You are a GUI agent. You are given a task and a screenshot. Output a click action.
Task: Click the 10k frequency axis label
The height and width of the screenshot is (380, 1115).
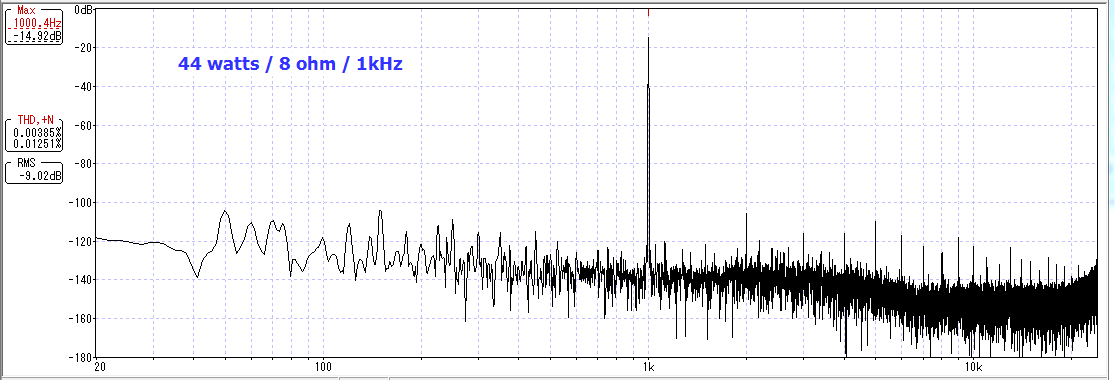coord(973,367)
